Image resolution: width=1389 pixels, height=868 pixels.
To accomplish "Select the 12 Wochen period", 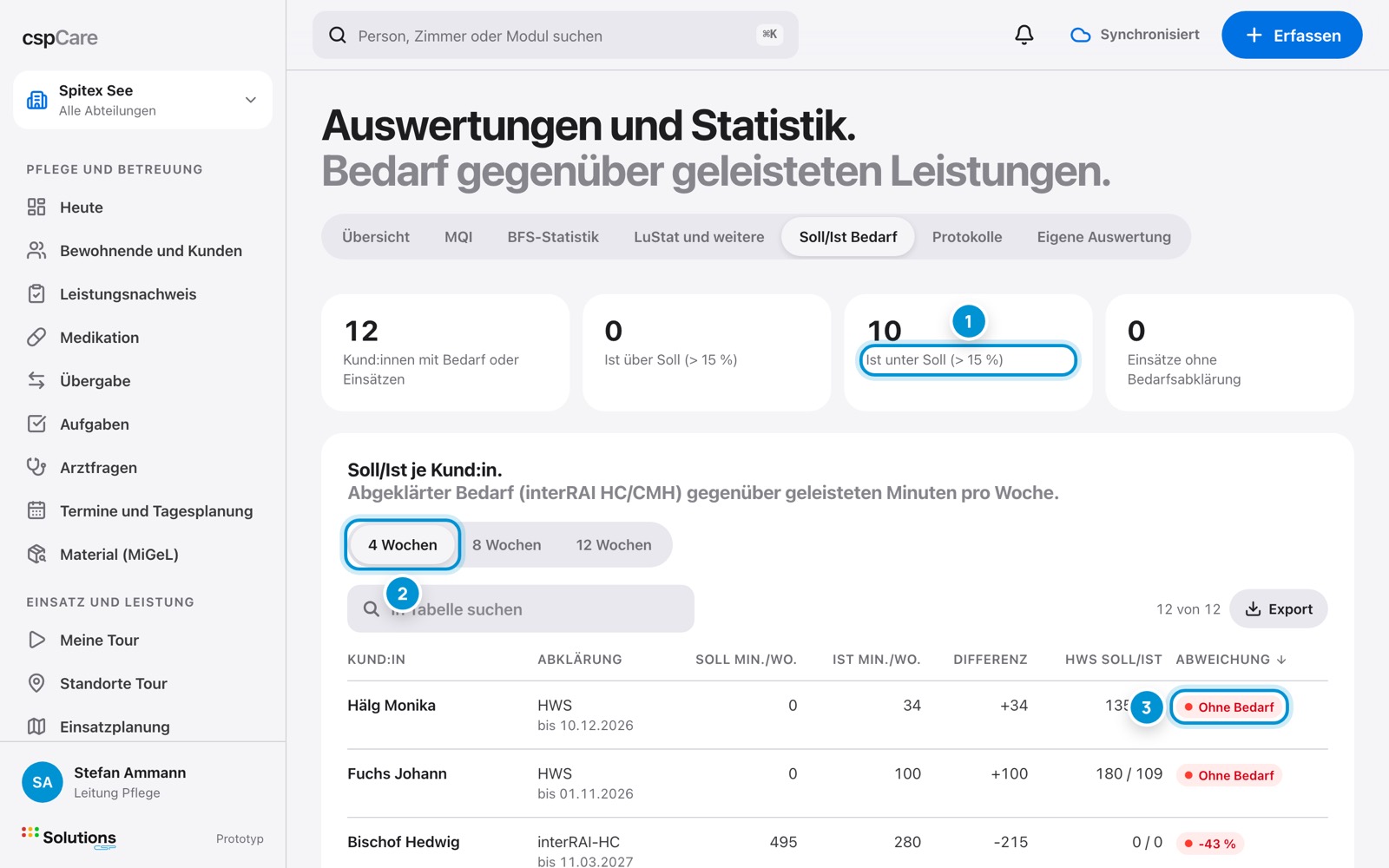I will click(x=614, y=545).
